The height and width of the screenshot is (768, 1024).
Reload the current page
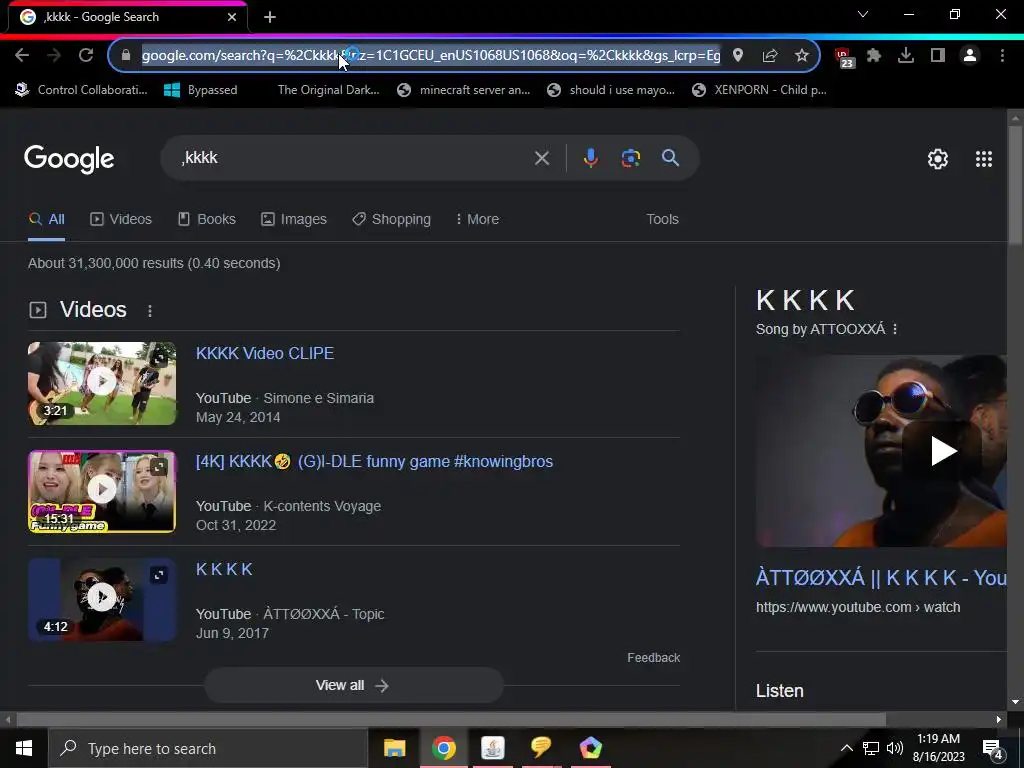[x=86, y=56]
